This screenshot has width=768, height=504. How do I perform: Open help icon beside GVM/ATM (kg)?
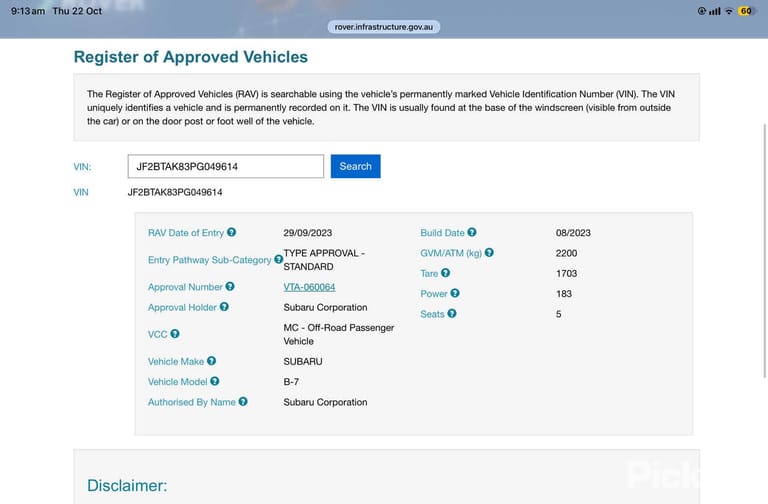[489, 253]
